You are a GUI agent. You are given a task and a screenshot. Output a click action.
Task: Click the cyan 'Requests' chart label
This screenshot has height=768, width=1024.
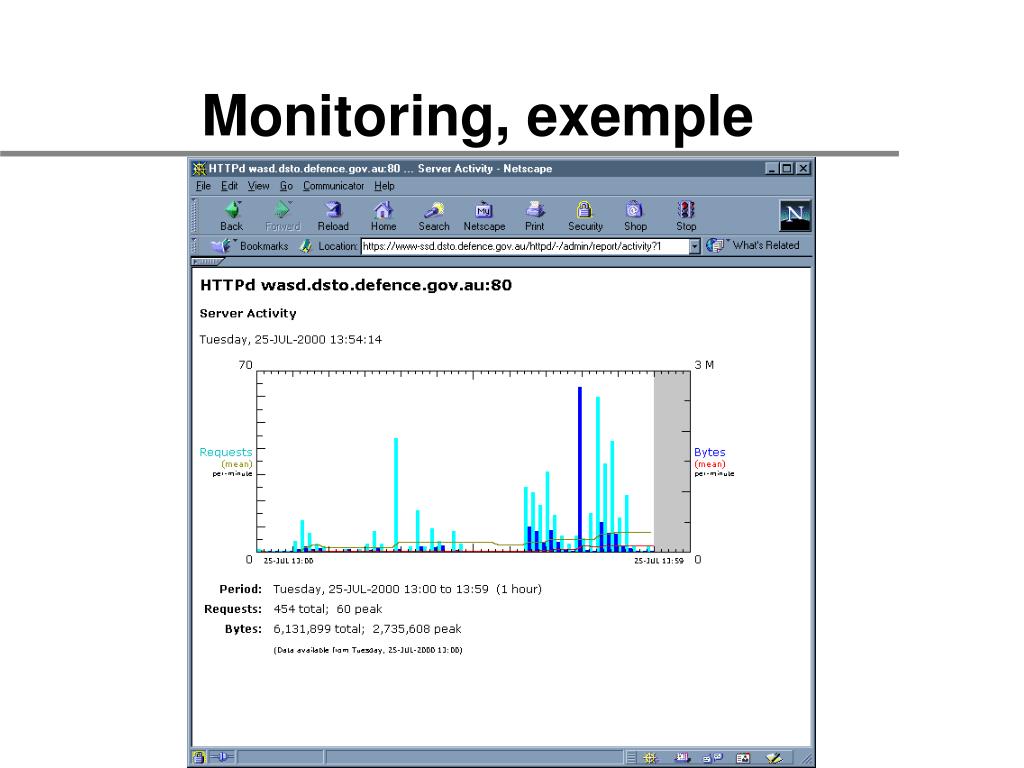click(225, 452)
